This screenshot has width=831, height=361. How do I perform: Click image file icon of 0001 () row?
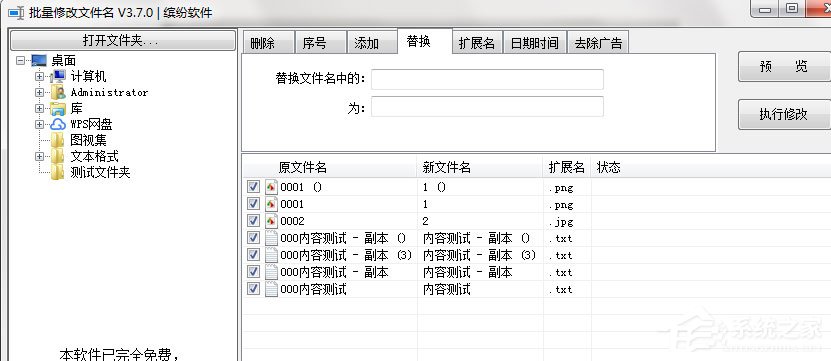pyautogui.click(x=271, y=187)
